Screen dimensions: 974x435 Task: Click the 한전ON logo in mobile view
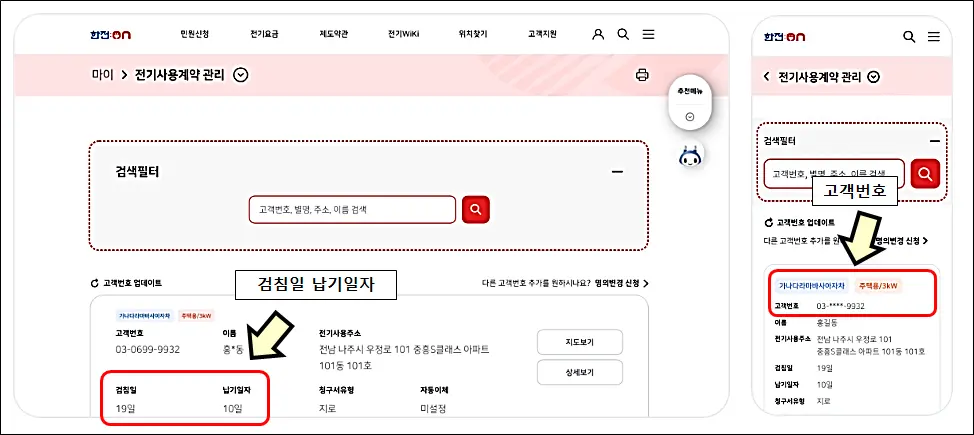coord(785,37)
